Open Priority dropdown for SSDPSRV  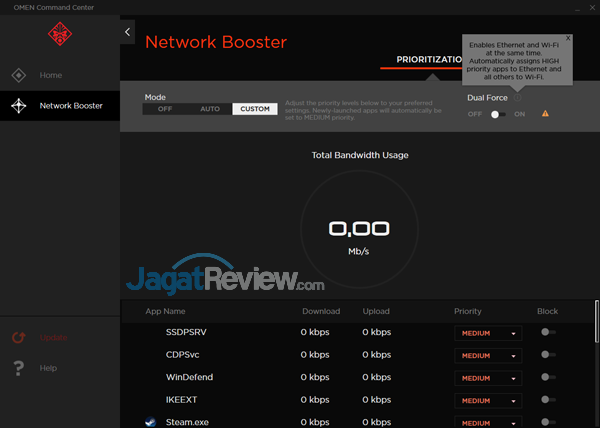click(x=489, y=333)
